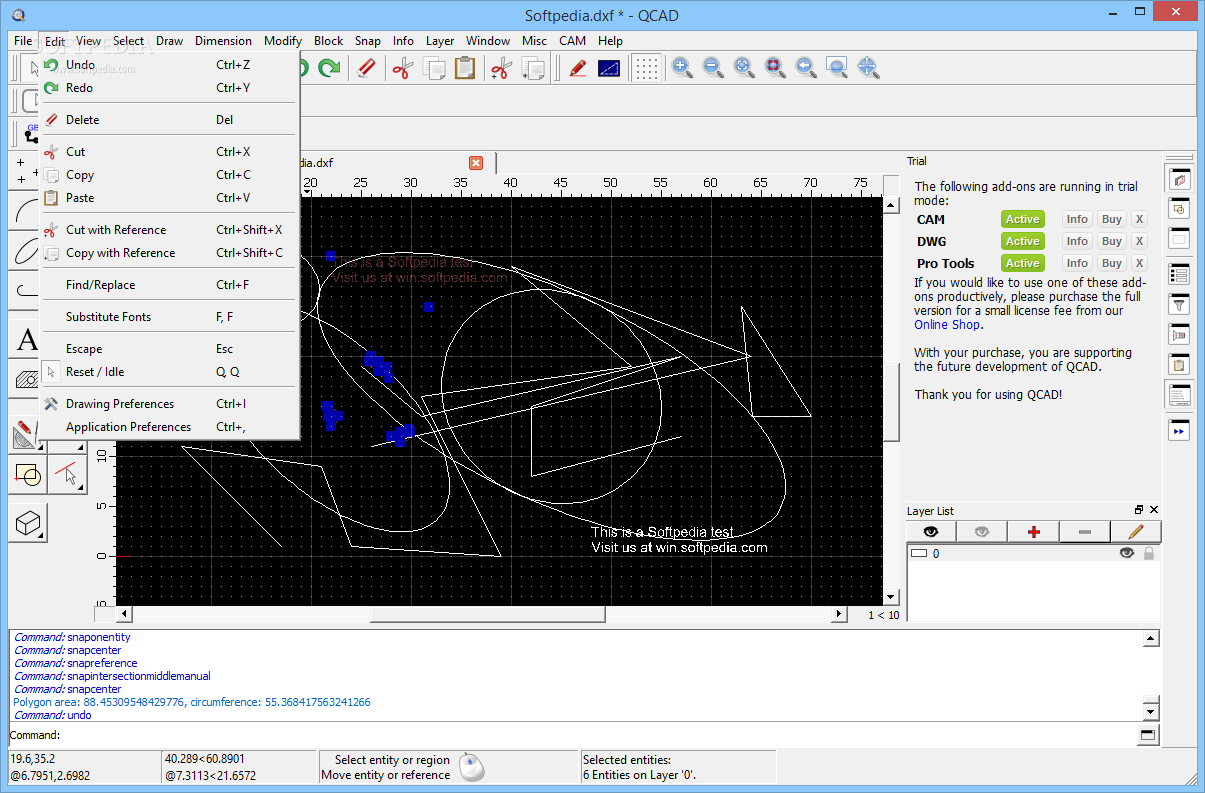
Task: Close the Softpedia.dxf document tab
Action: (x=476, y=162)
